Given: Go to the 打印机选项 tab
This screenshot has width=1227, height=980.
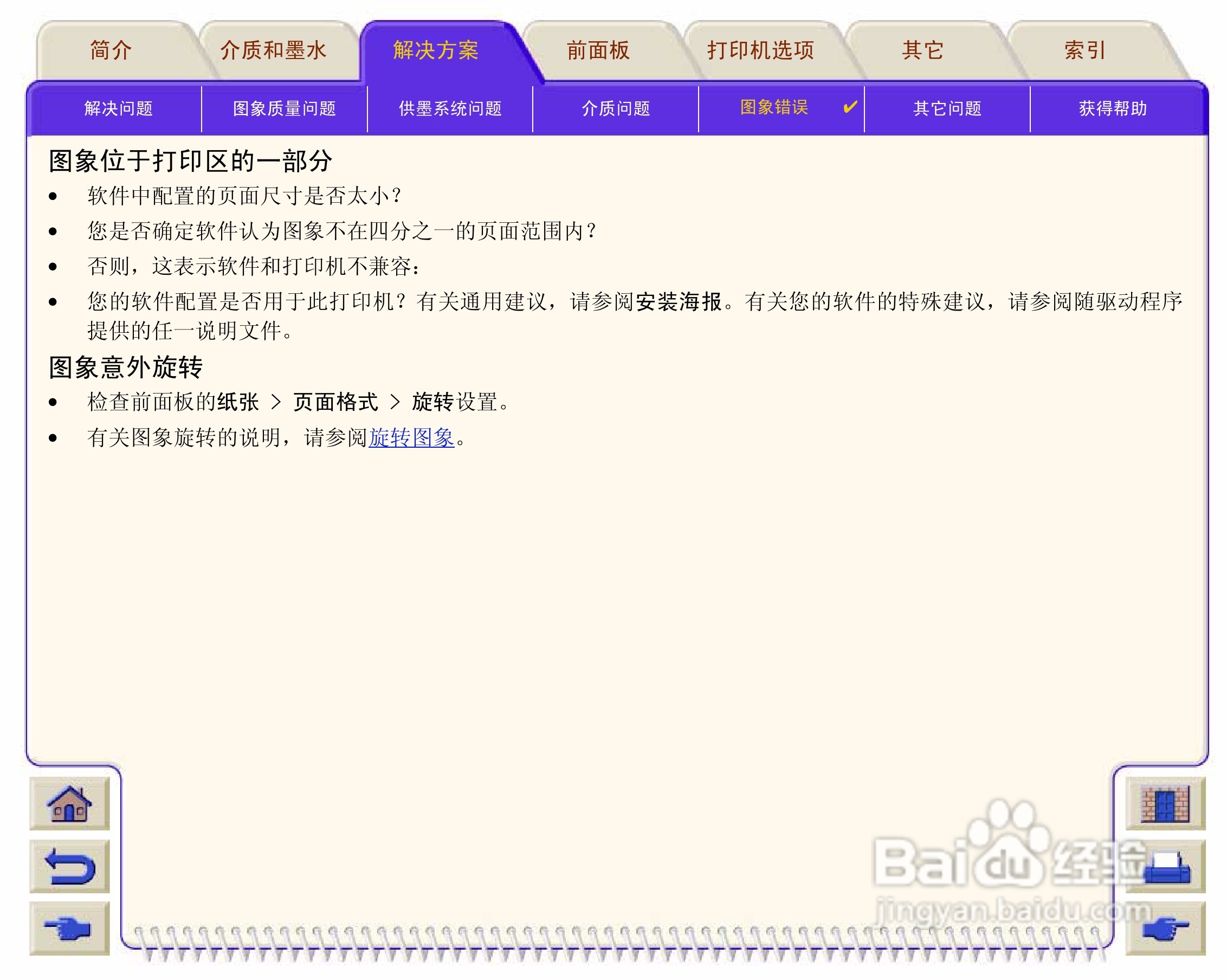Looking at the screenshot, I should [x=760, y=50].
